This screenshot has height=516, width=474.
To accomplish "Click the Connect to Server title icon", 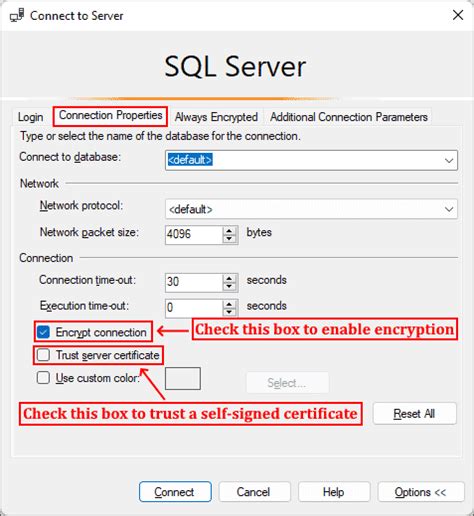I will click(x=17, y=15).
